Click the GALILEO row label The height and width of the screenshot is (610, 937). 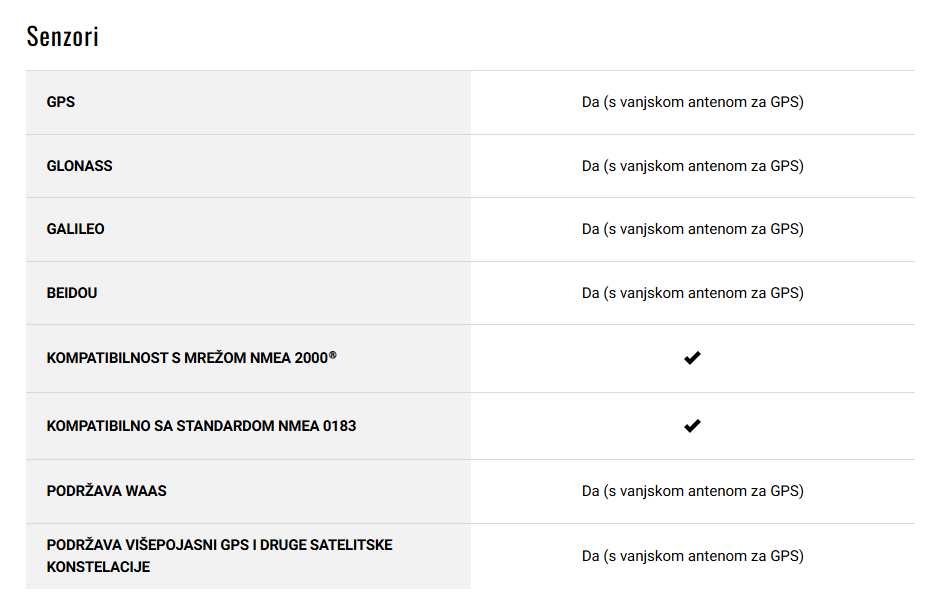click(75, 229)
